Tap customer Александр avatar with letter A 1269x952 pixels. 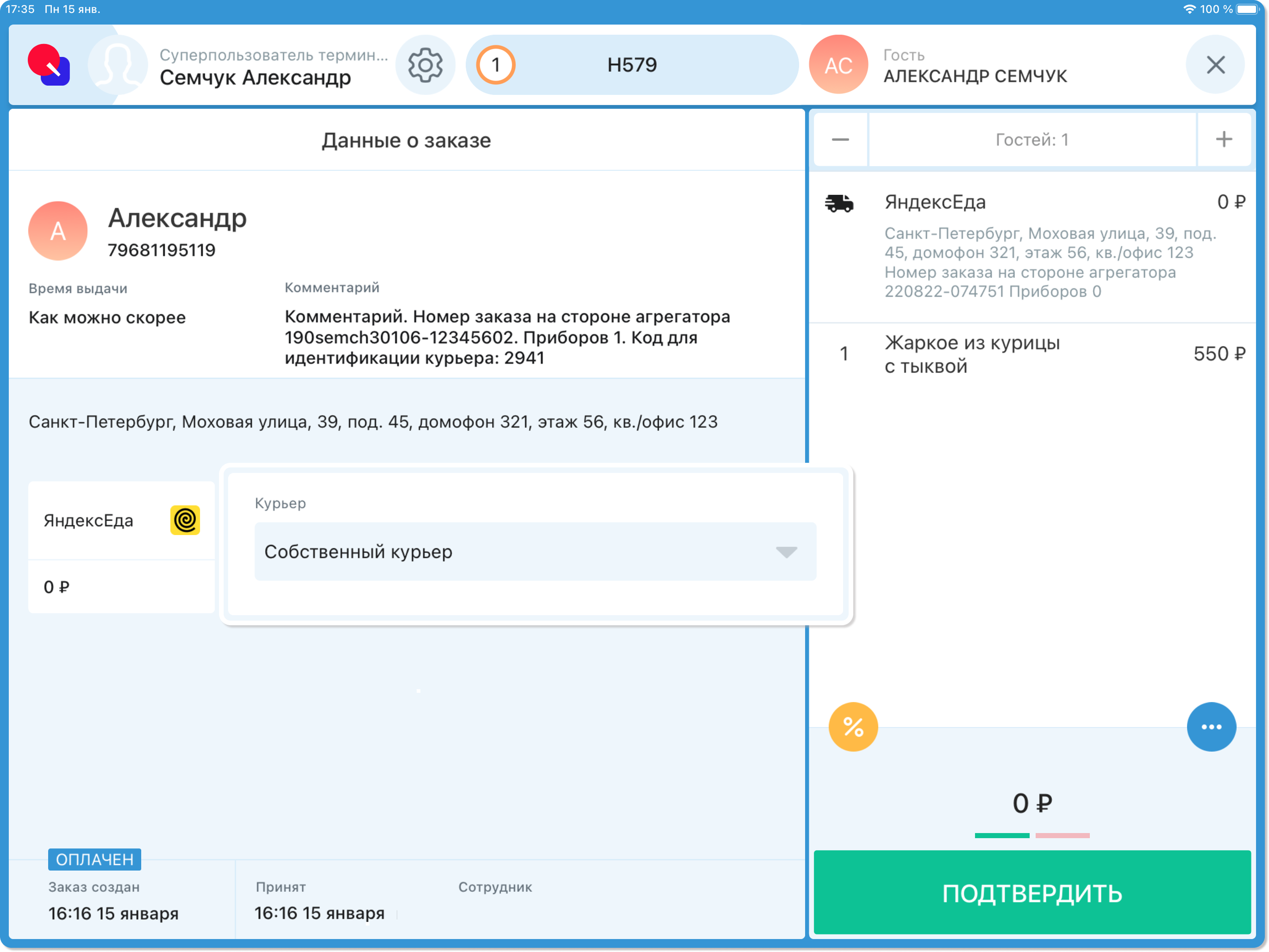point(58,231)
